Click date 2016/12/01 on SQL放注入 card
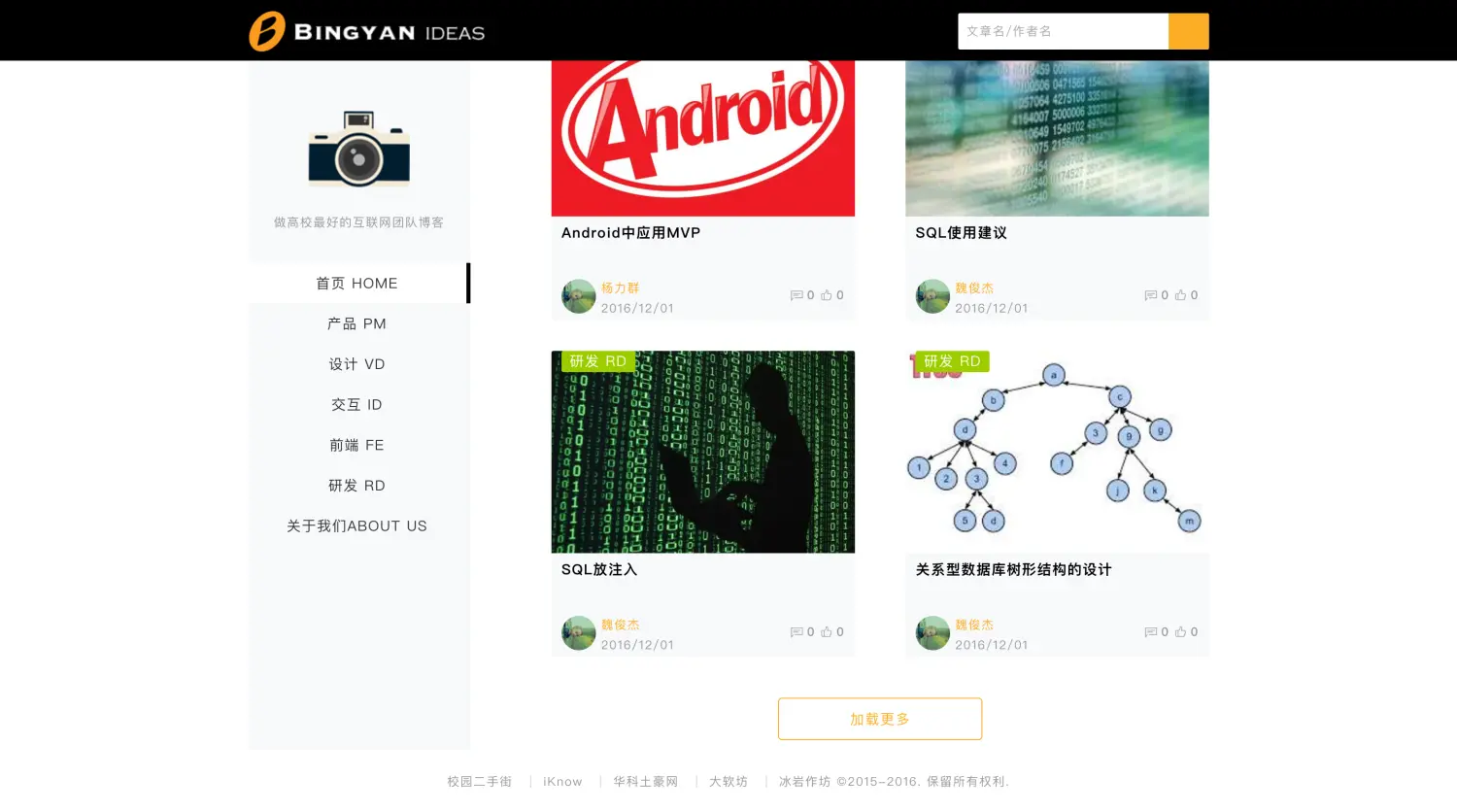 coord(637,645)
